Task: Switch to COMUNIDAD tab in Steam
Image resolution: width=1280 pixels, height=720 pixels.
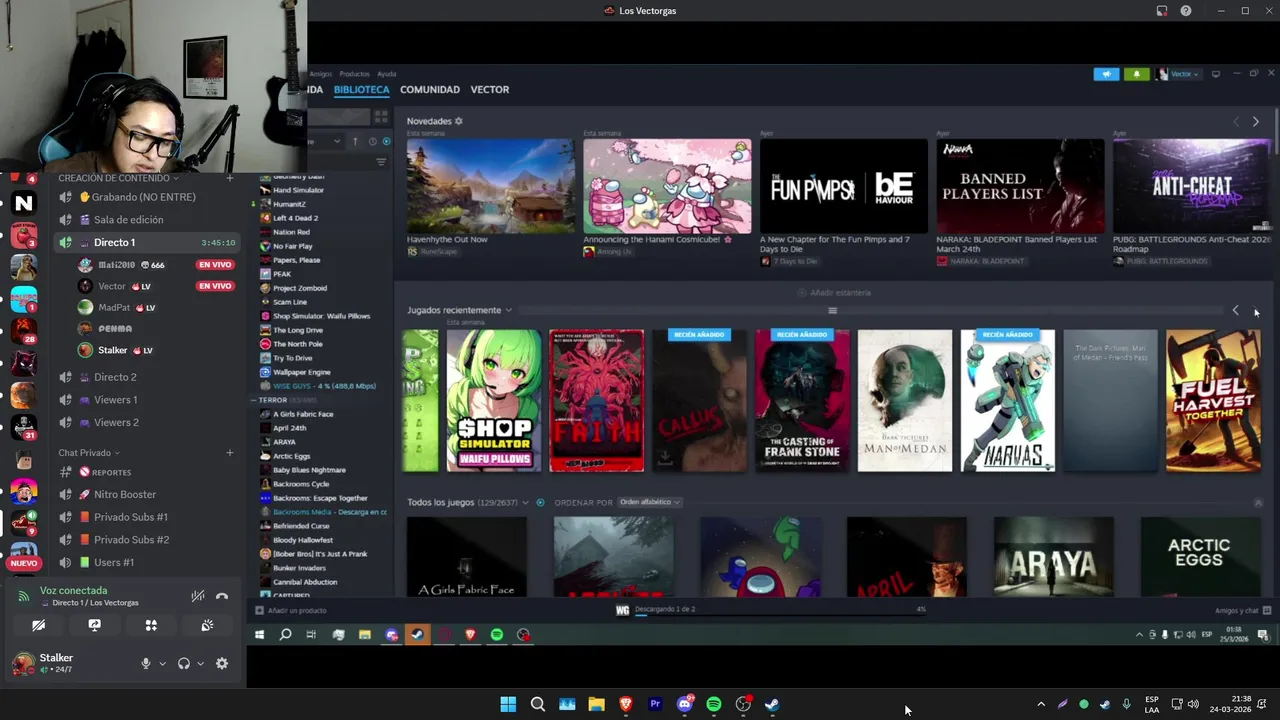Action: (430, 90)
